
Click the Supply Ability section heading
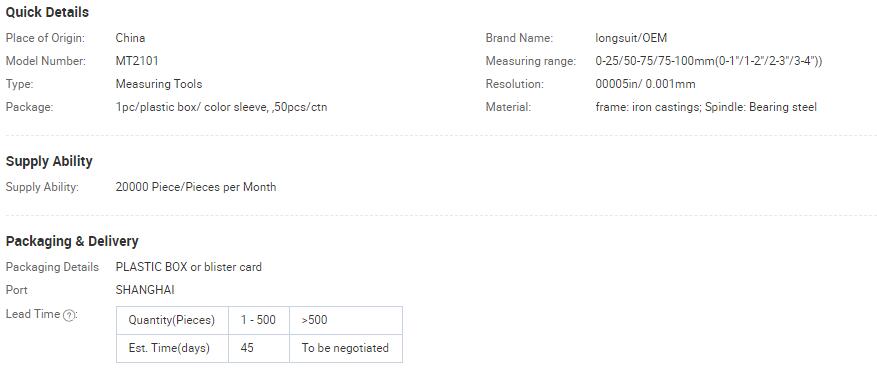pos(49,162)
